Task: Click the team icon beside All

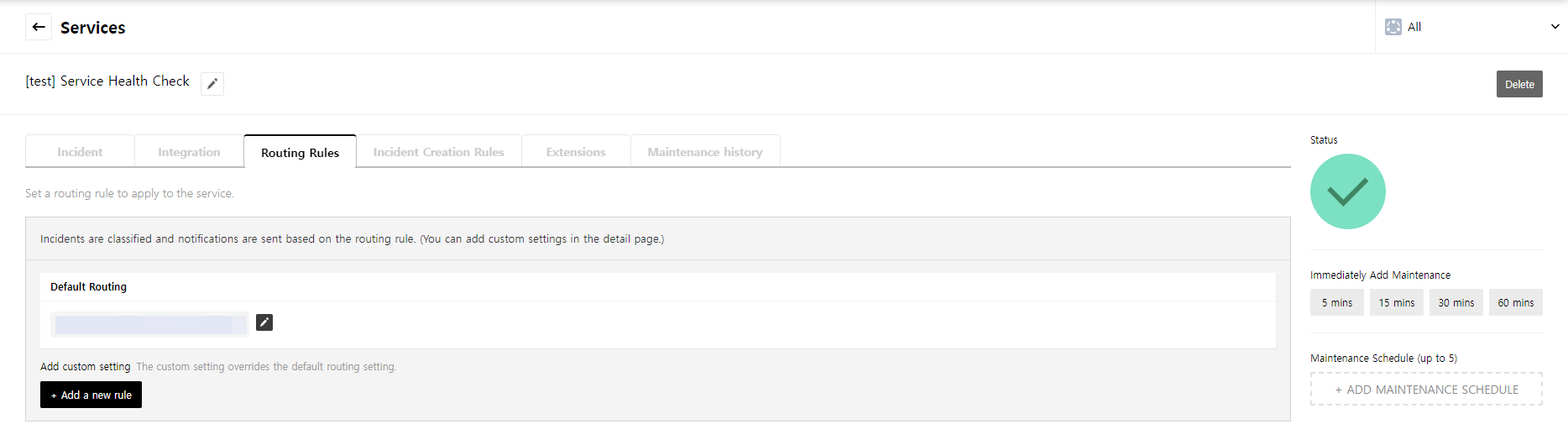Action: pos(1393,27)
